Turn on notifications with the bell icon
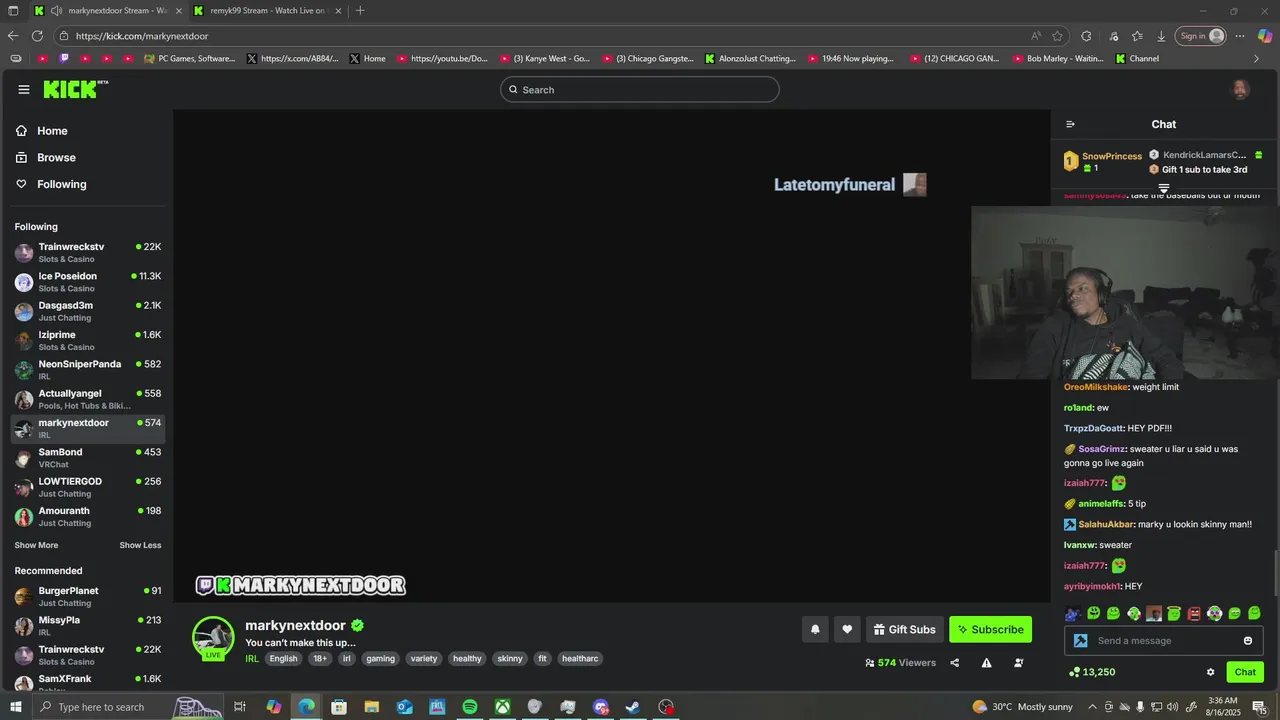 815,629
